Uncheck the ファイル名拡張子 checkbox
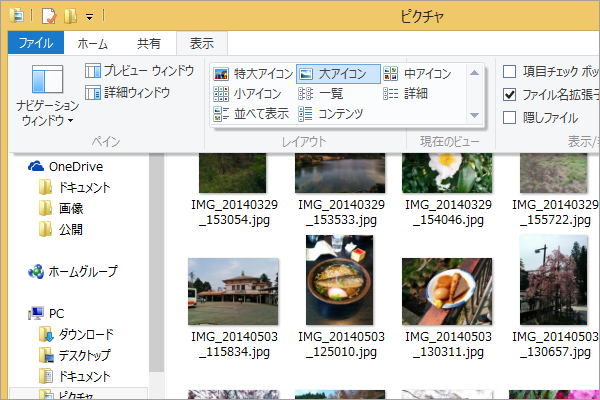Screen dimensions: 600x400 point(509,95)
